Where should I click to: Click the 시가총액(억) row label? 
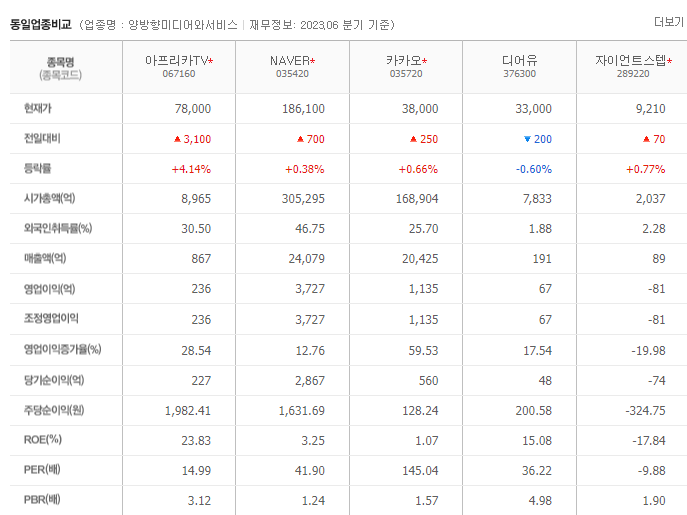[50, 199]
